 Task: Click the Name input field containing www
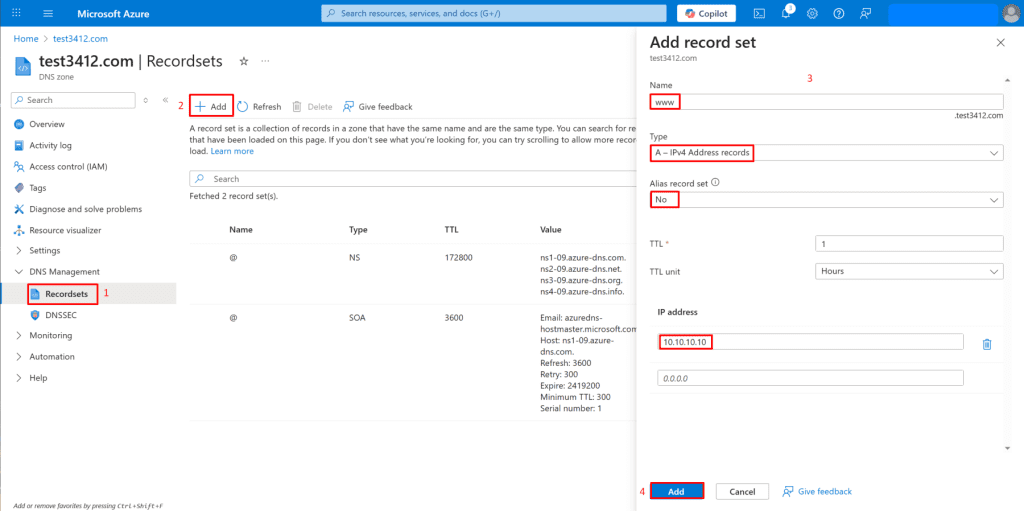(826, 102)
